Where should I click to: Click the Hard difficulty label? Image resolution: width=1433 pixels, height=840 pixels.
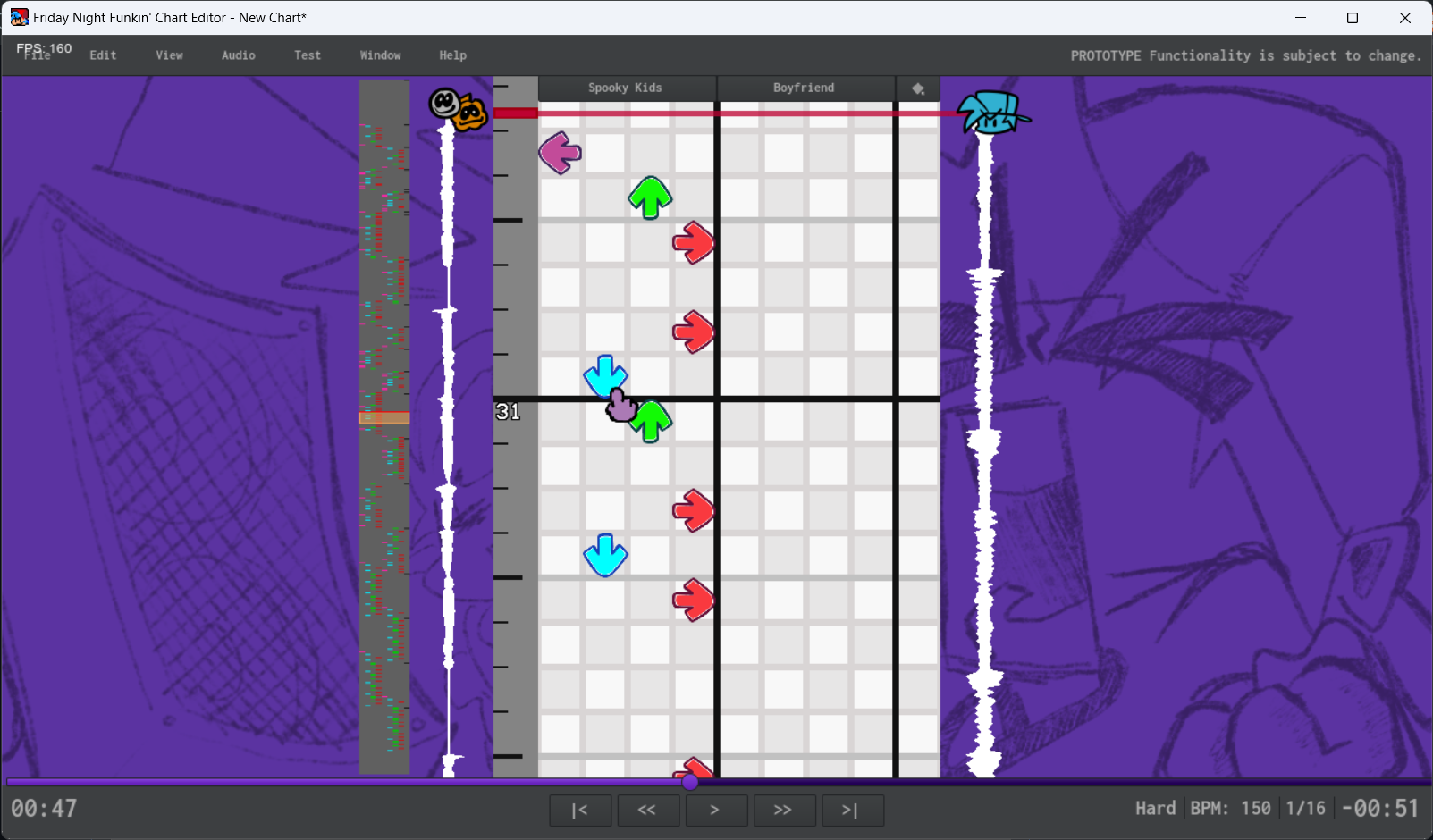click(x=1156, y=809)
